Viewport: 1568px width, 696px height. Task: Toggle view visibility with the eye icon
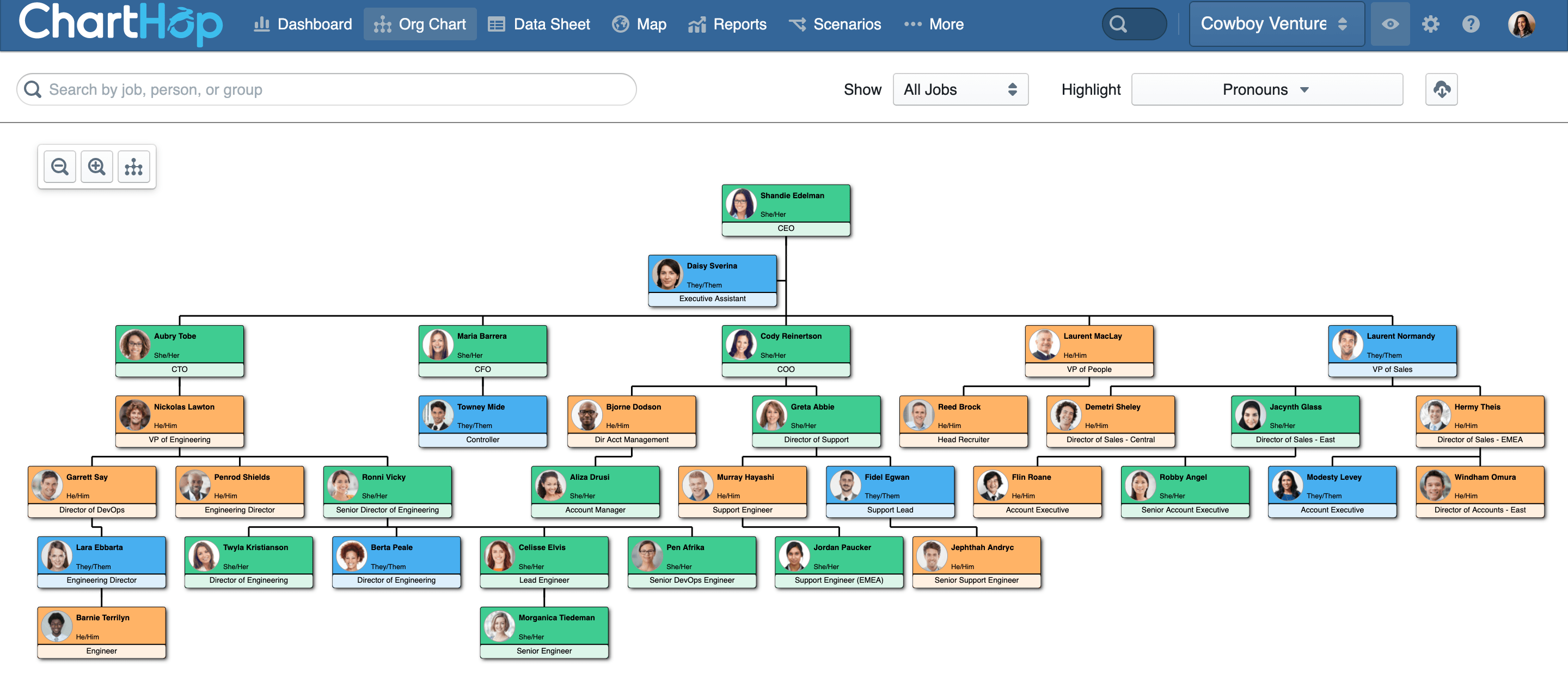click(x=1391, y=25)
